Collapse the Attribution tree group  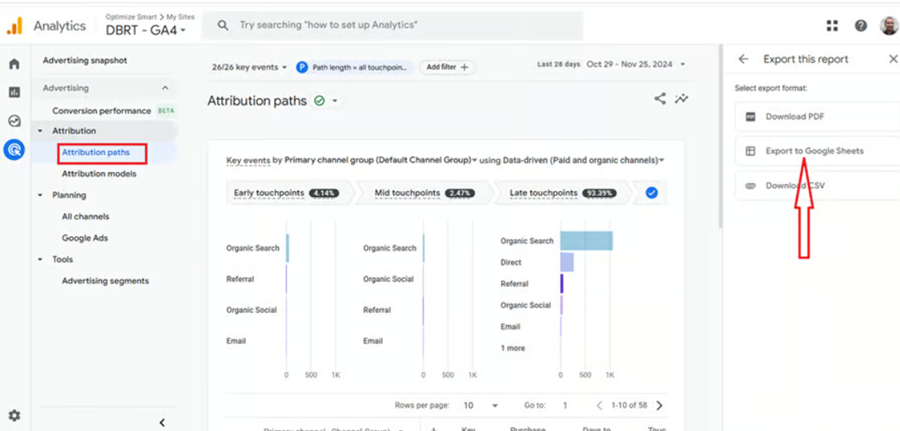tap(40, 131)
